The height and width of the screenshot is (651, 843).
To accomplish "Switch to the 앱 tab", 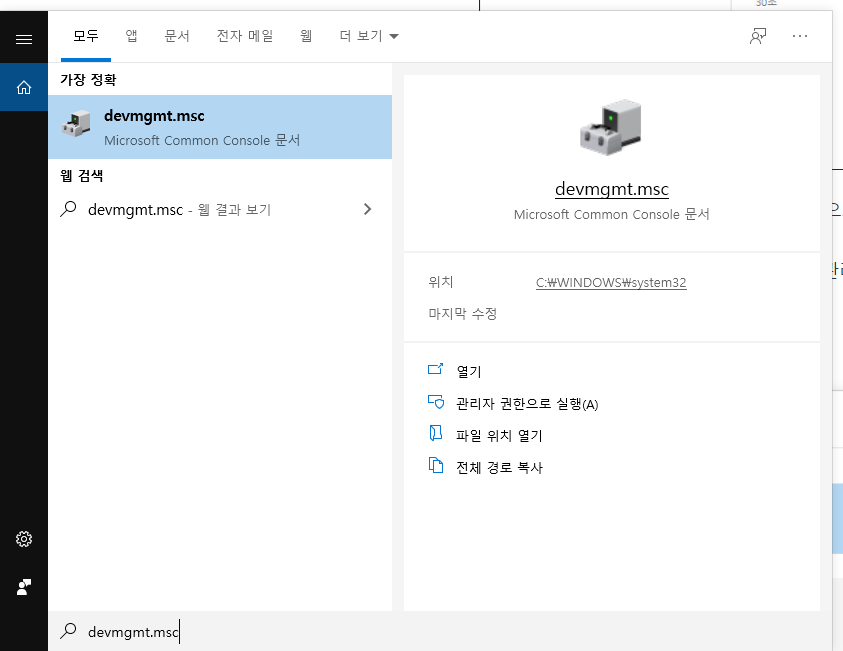I will point(131,36).
